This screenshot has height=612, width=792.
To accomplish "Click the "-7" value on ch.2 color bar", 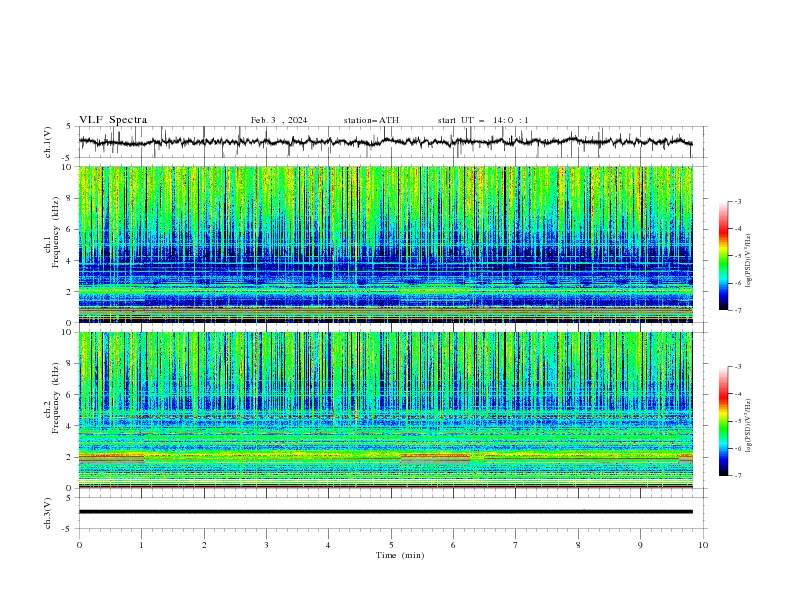I will point(738,476).
